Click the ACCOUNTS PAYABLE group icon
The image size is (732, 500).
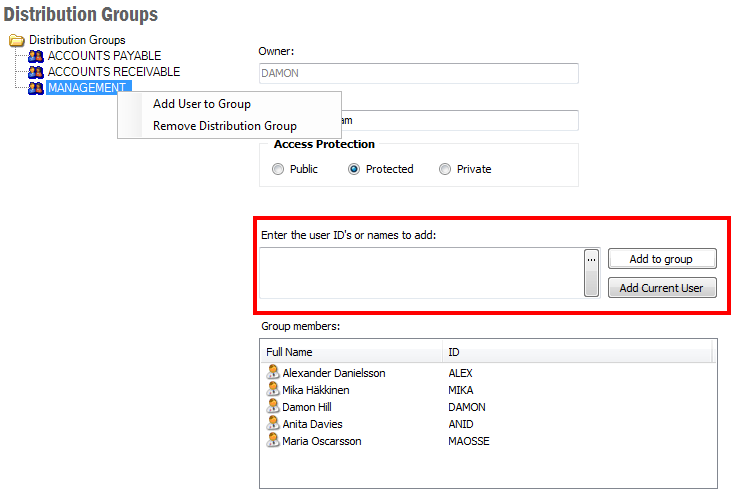click(37, 56)
